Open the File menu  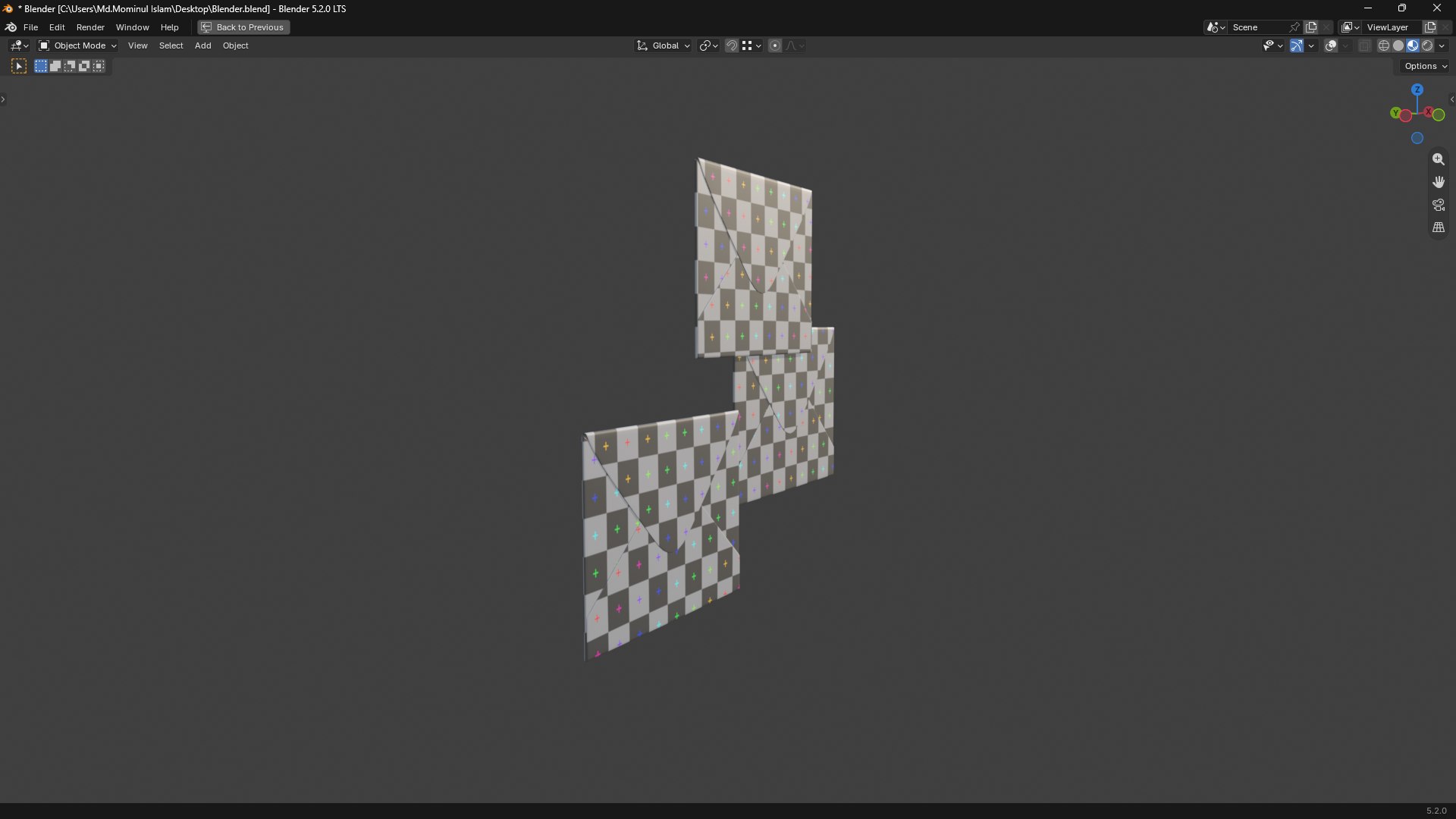30,27
